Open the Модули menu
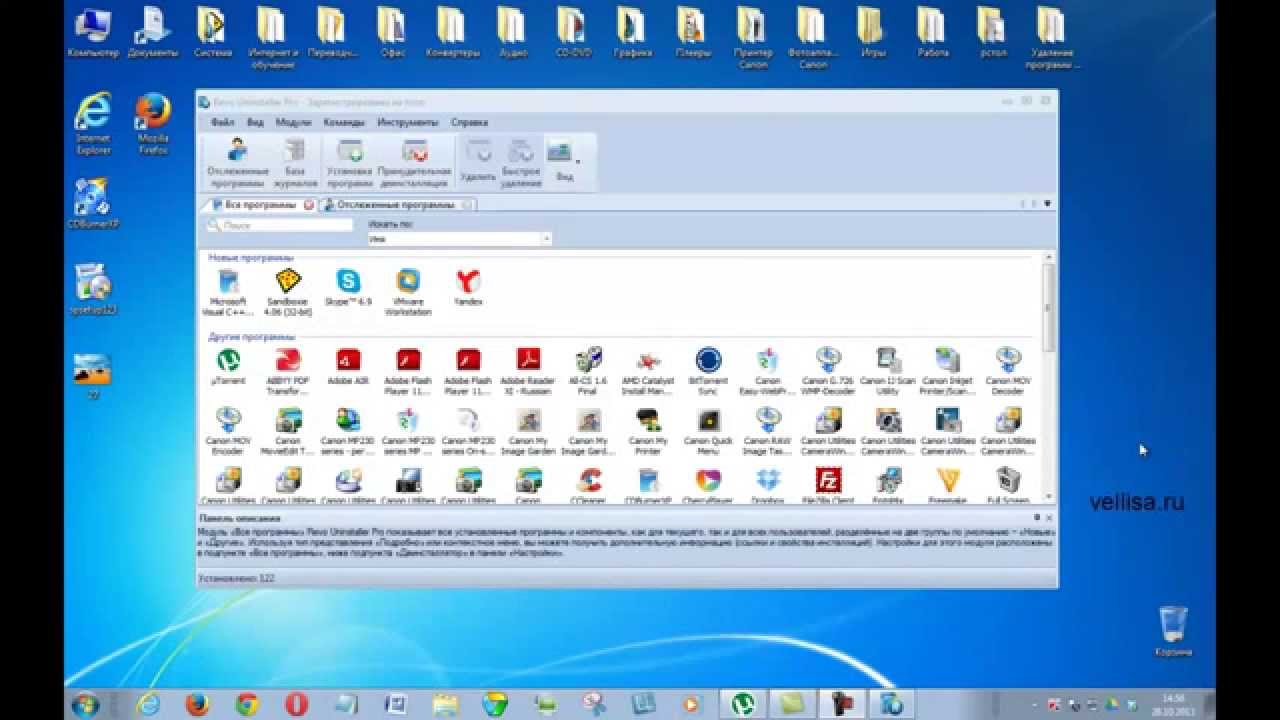Viewport: 1280px width, 720px height. [293, 122]
